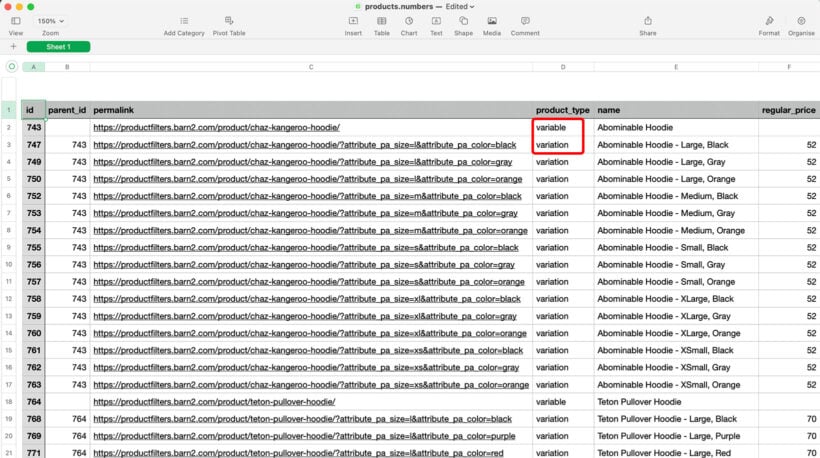Click the 'variable' cell for Abominable Hoodie
Image resolution: width=820 pixels, height=458 pixels.
pos(563,128)
